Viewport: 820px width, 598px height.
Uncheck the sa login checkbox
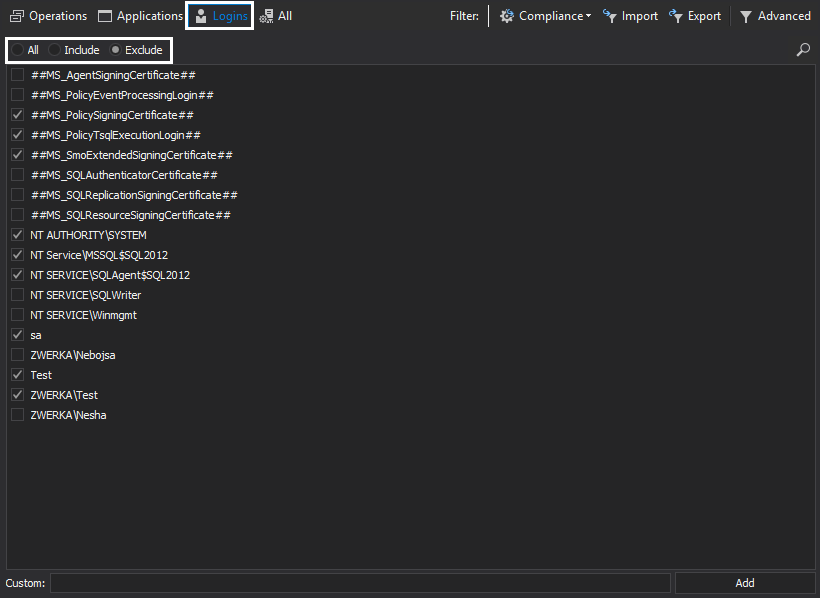coord(18,335)
